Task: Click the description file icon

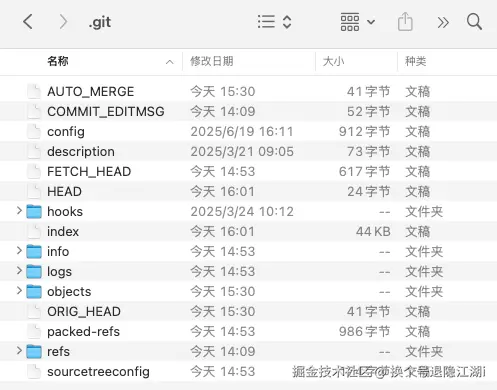Action: coord(34,151)
